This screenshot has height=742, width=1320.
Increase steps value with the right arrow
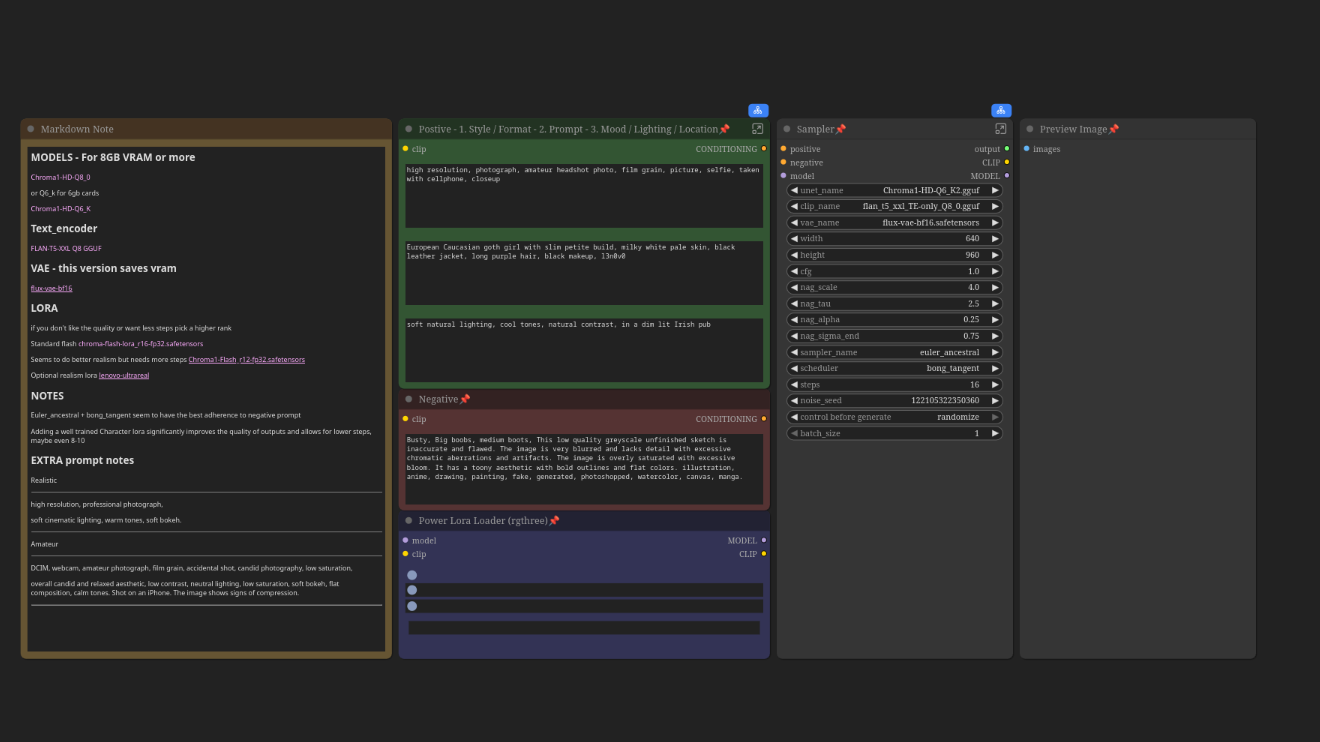coord(995,385)
